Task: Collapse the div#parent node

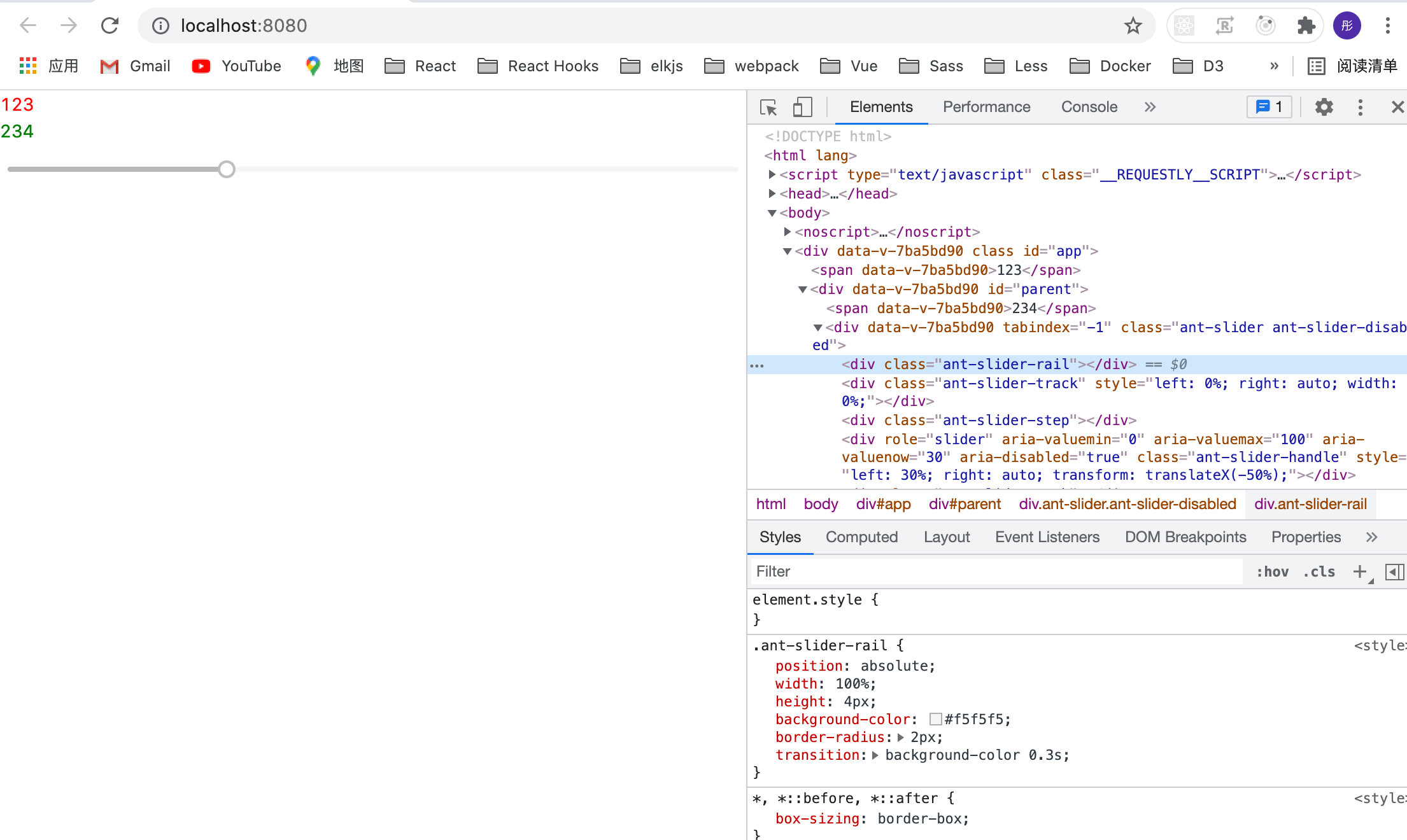Action: point(803,290)
